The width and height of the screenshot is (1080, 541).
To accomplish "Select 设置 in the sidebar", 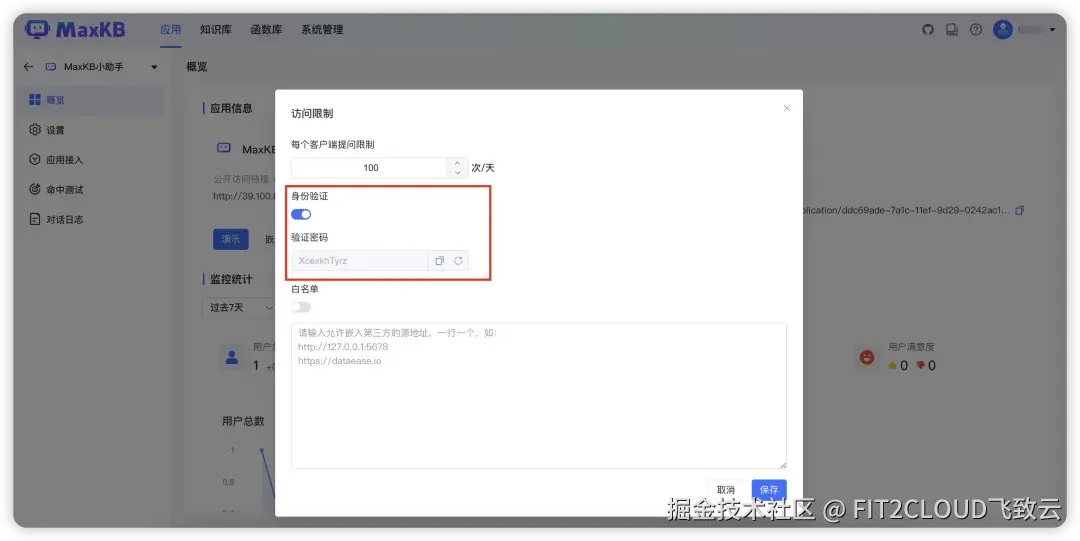I will (x=92, y=130).
